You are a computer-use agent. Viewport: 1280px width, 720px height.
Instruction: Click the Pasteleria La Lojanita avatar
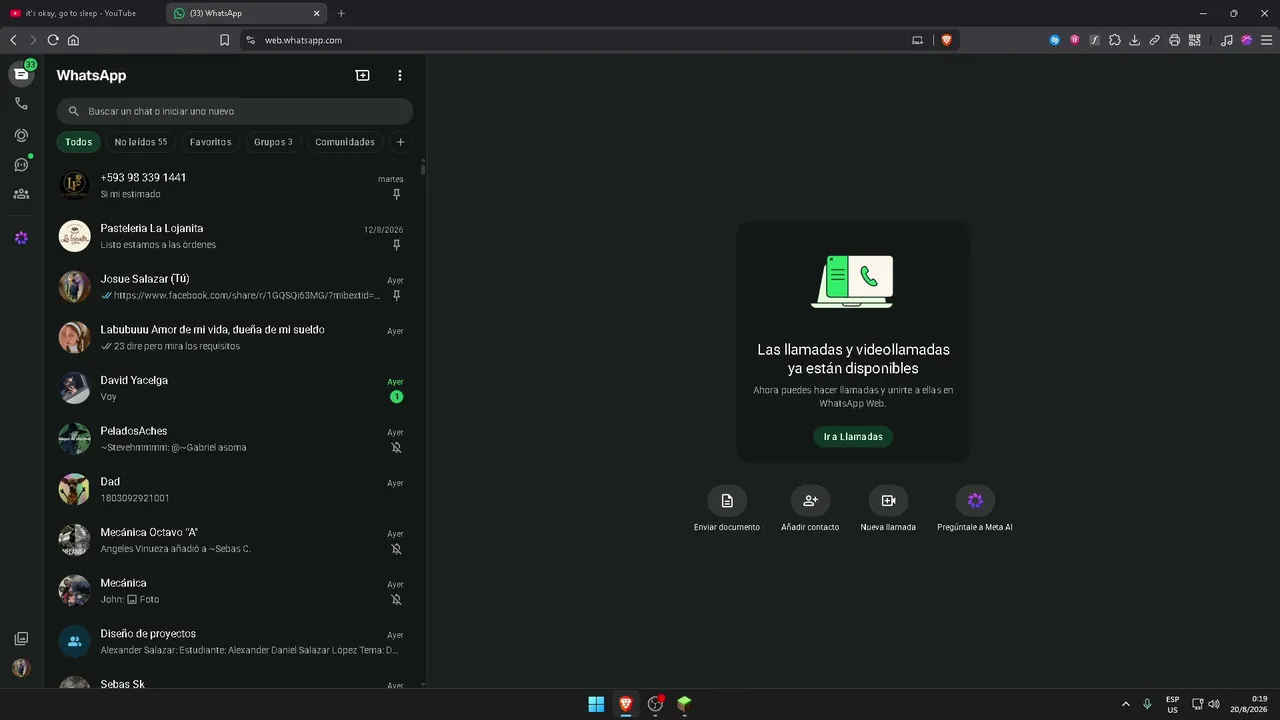tap(75, 236)
